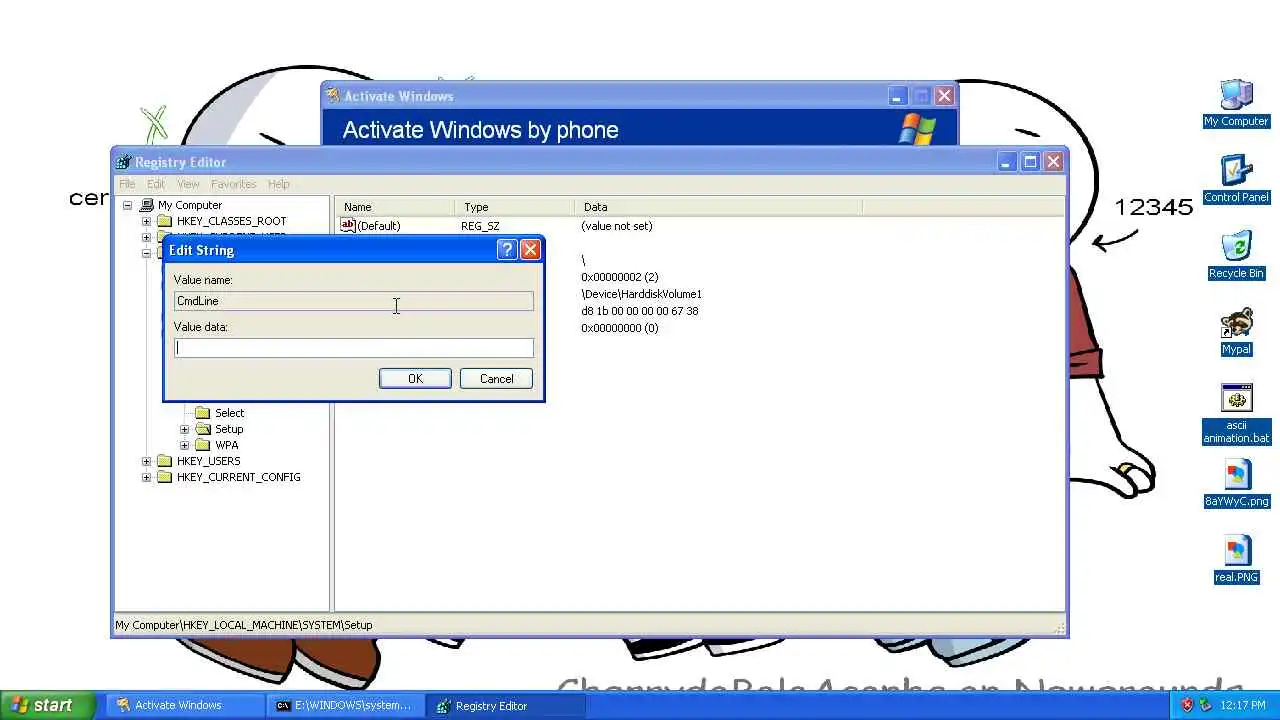Select the \Device\HarddiskVolume1 data entry
This screenshot has height=720, width=1280.
point(641,294)
